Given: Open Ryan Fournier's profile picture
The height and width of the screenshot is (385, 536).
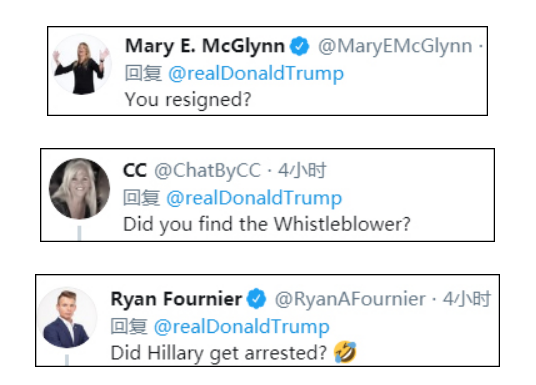Looking at the screenshot, I should [x=67, y=318].
